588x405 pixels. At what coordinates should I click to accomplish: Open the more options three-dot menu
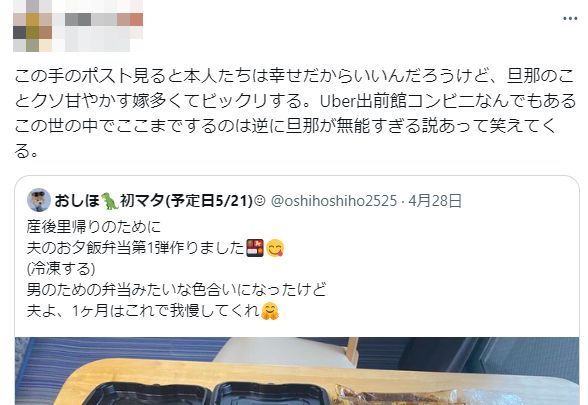[x=570, y=18]
